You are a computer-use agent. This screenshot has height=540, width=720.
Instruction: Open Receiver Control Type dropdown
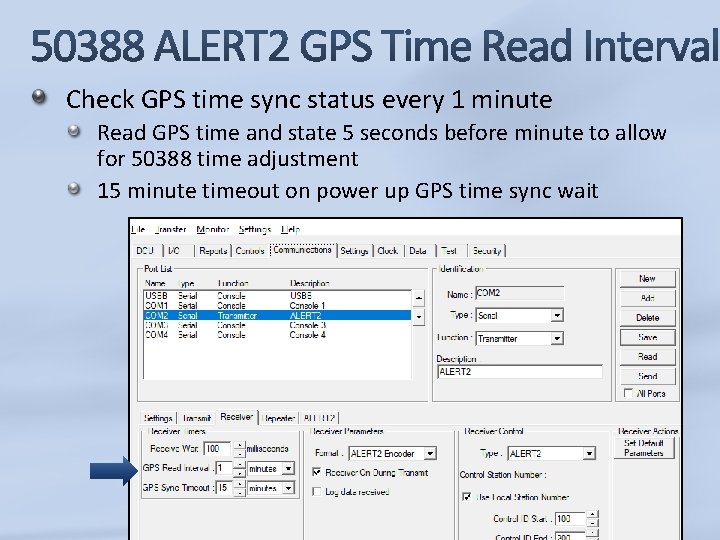pyautogui.click(x=589, y=454)
